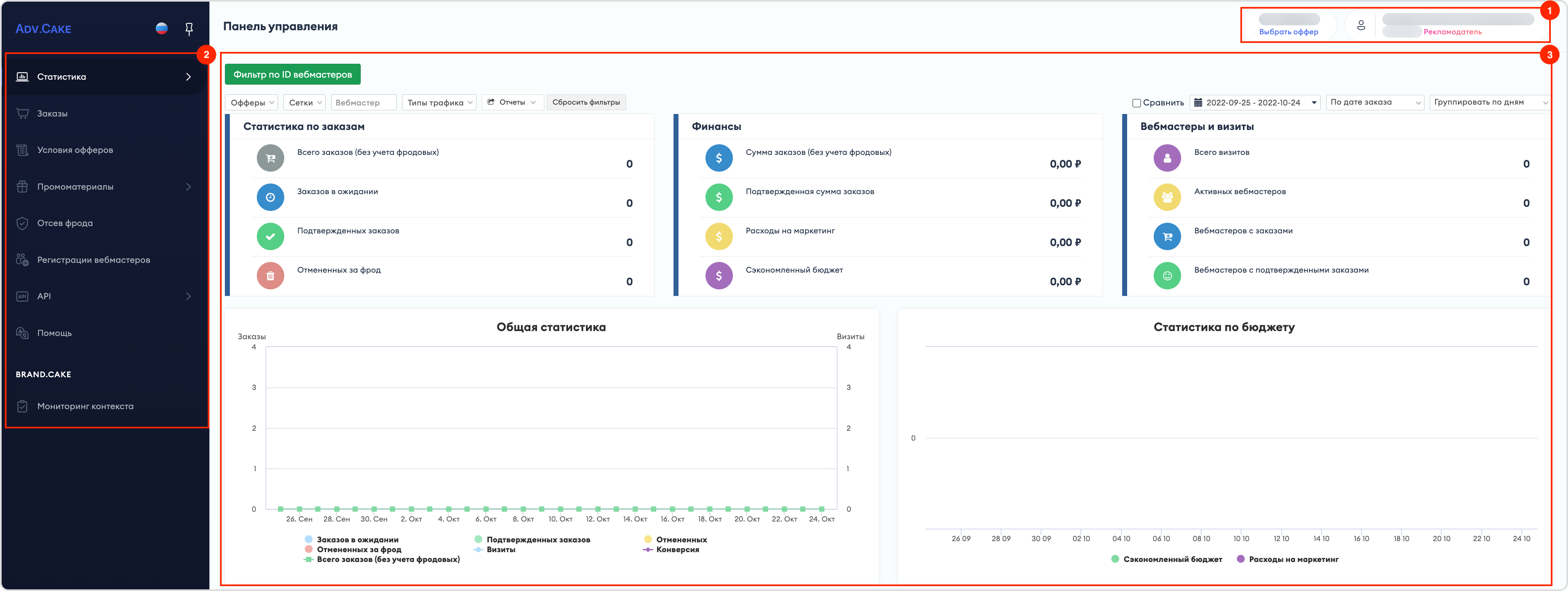The width and height of the screenshot is (1568, 591).
Task: Click the Заказы cart icon in sidebar
Action: [22, 113]
